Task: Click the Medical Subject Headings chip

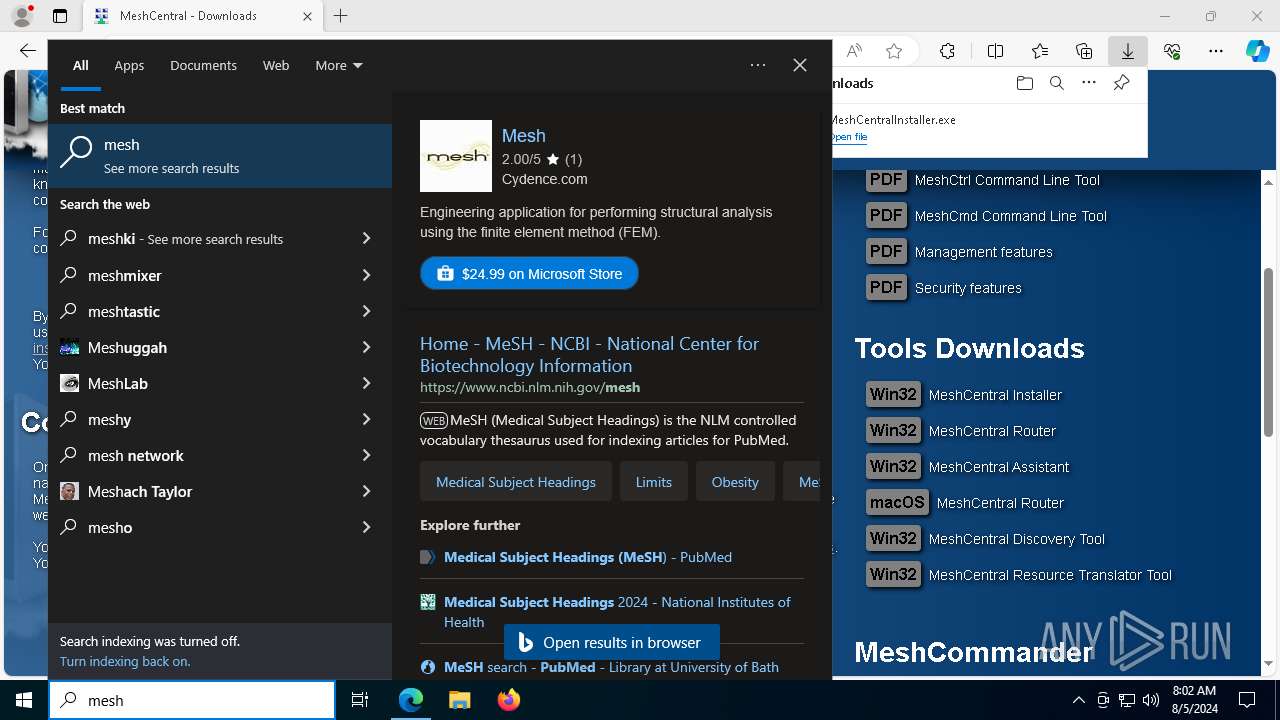Action: click(x=516, y=482)
